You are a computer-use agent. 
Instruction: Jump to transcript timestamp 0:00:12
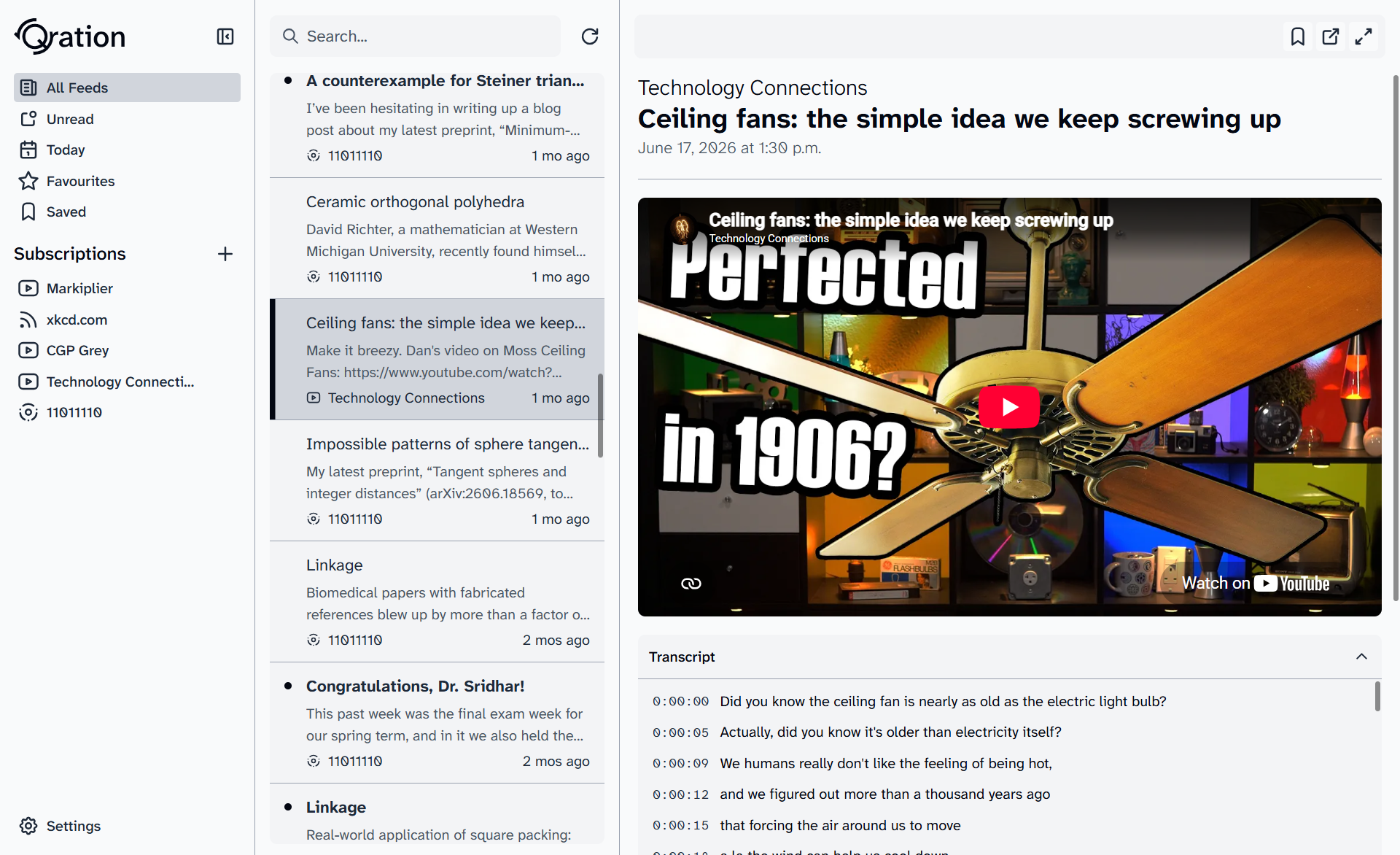tap(680, 794)
